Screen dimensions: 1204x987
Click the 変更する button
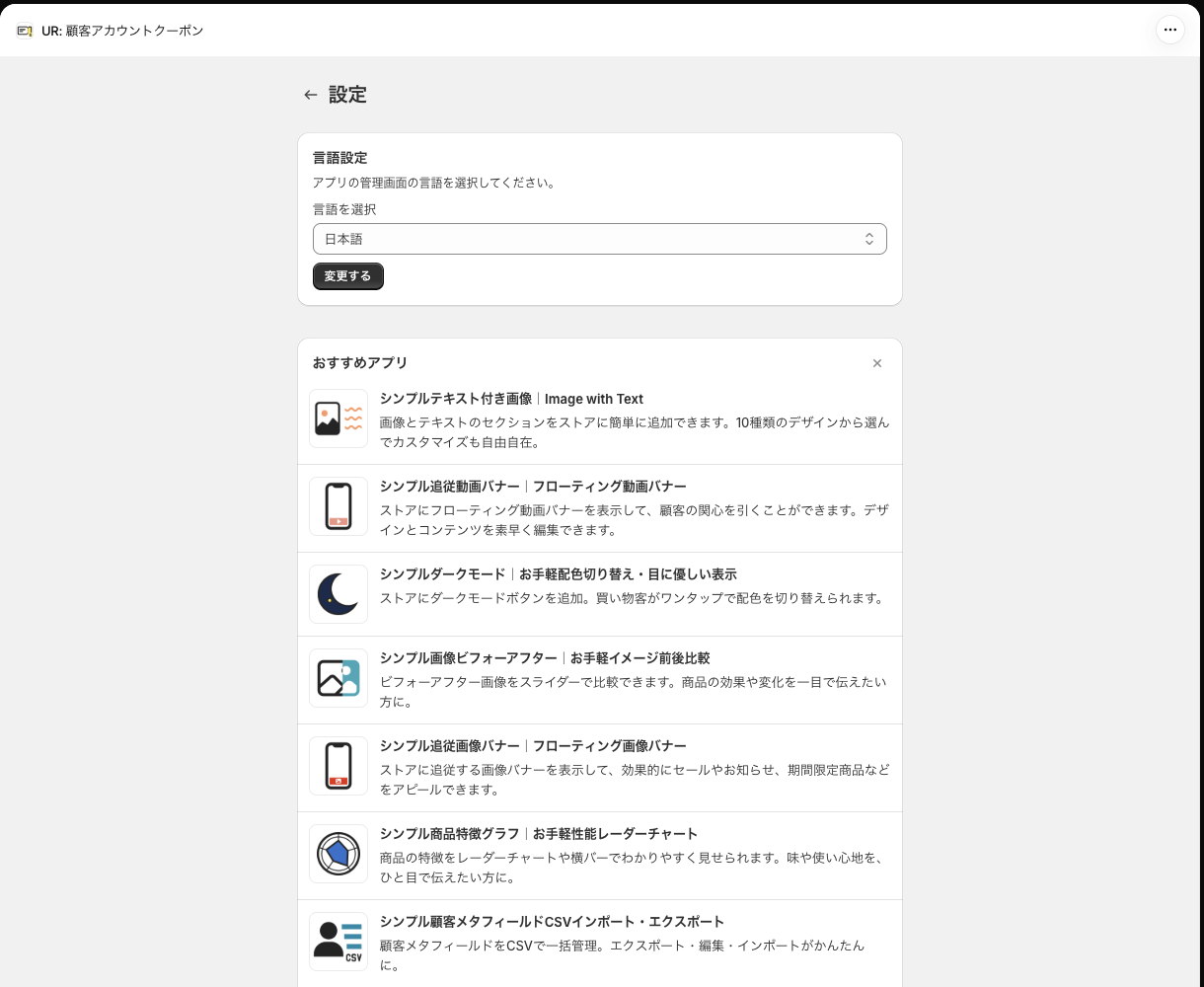(x=348, y=276)
